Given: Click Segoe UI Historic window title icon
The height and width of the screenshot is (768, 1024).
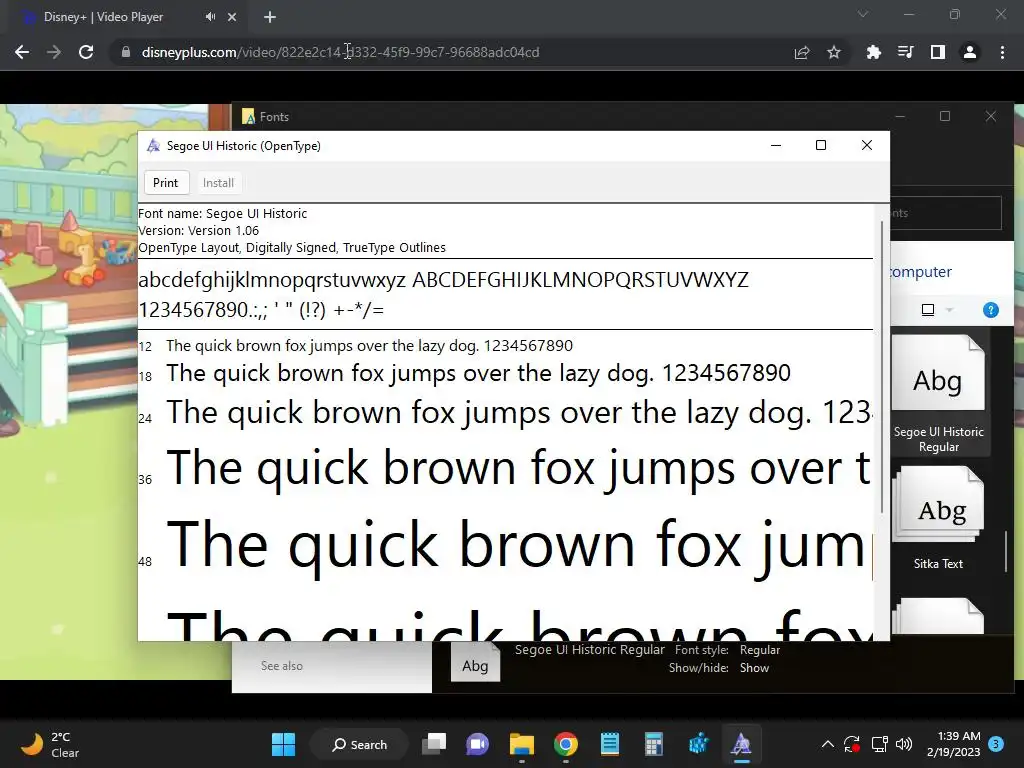Looking at the screenshot, I should [153, 146].
